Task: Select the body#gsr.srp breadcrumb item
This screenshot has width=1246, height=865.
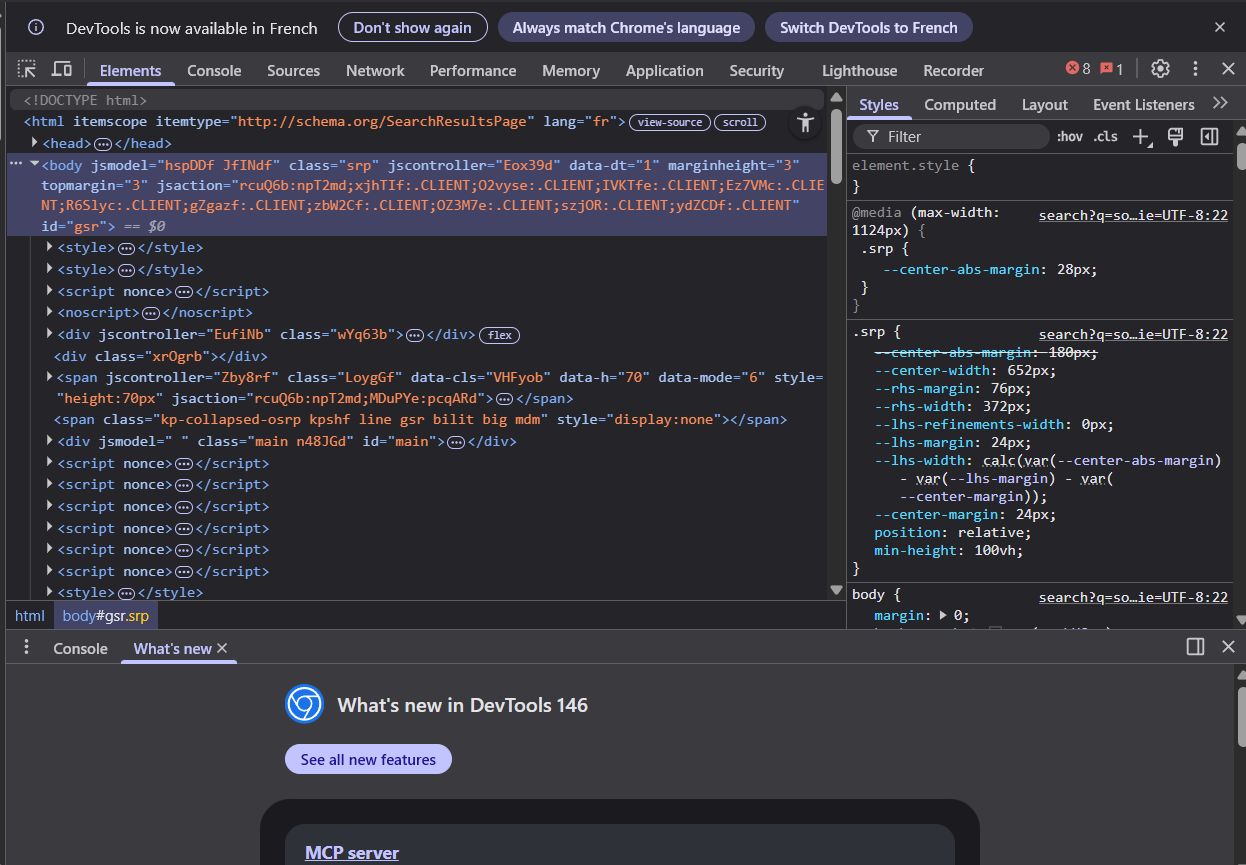Action: (x=105, y=615)
